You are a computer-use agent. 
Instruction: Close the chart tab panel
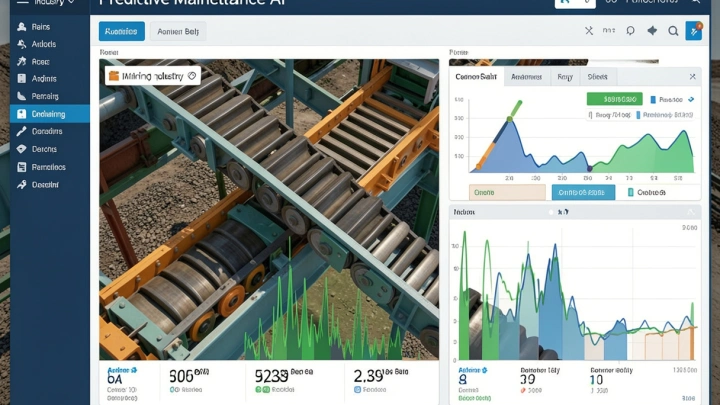[x=692, y=77]
